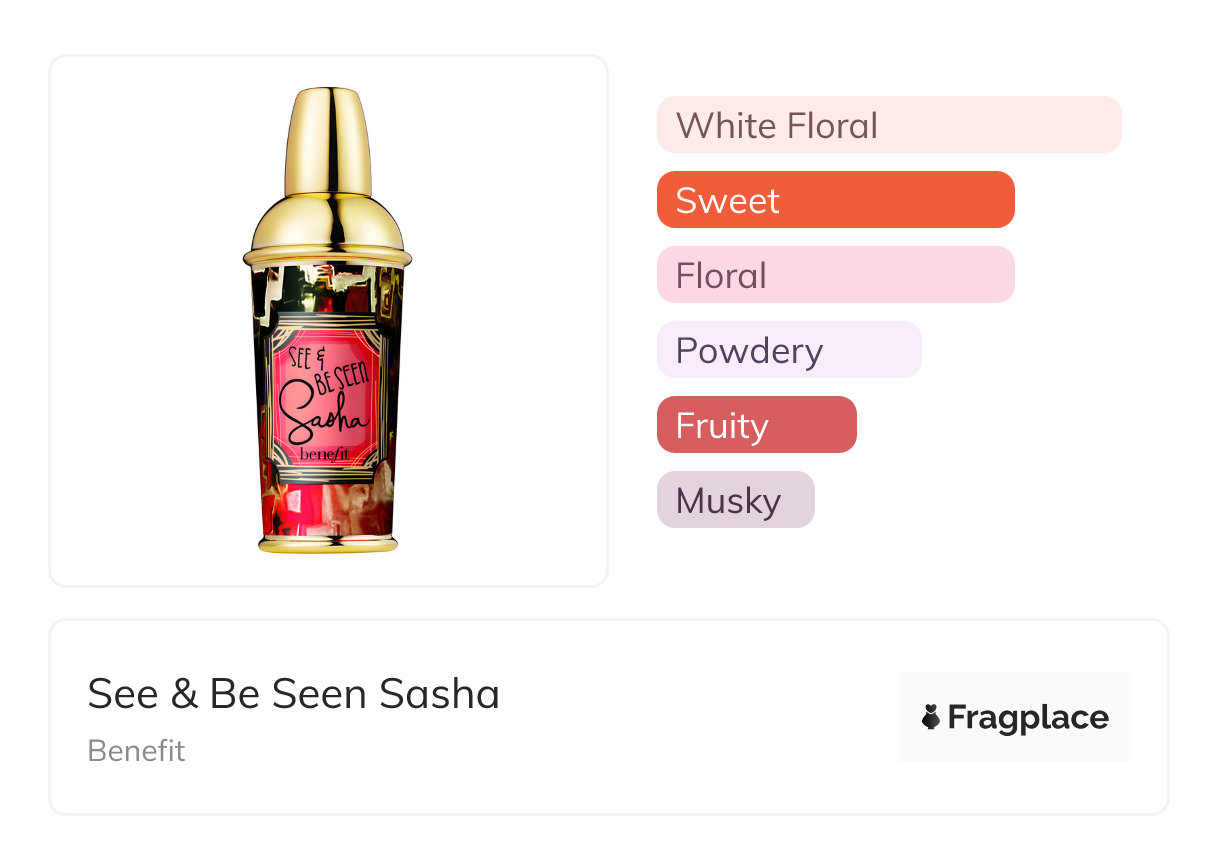Open the See & Be Seen Sasha title

[x=293, y=694]
